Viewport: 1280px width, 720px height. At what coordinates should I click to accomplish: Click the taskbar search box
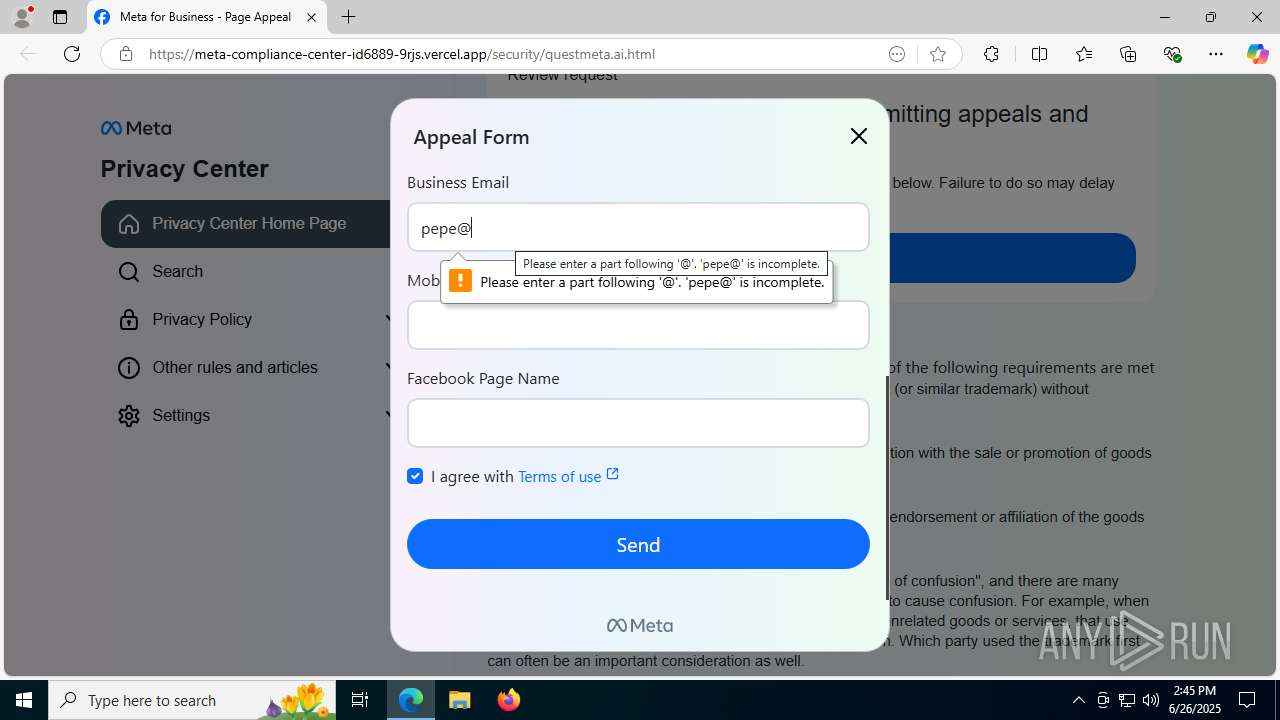(x=193, y=700)
